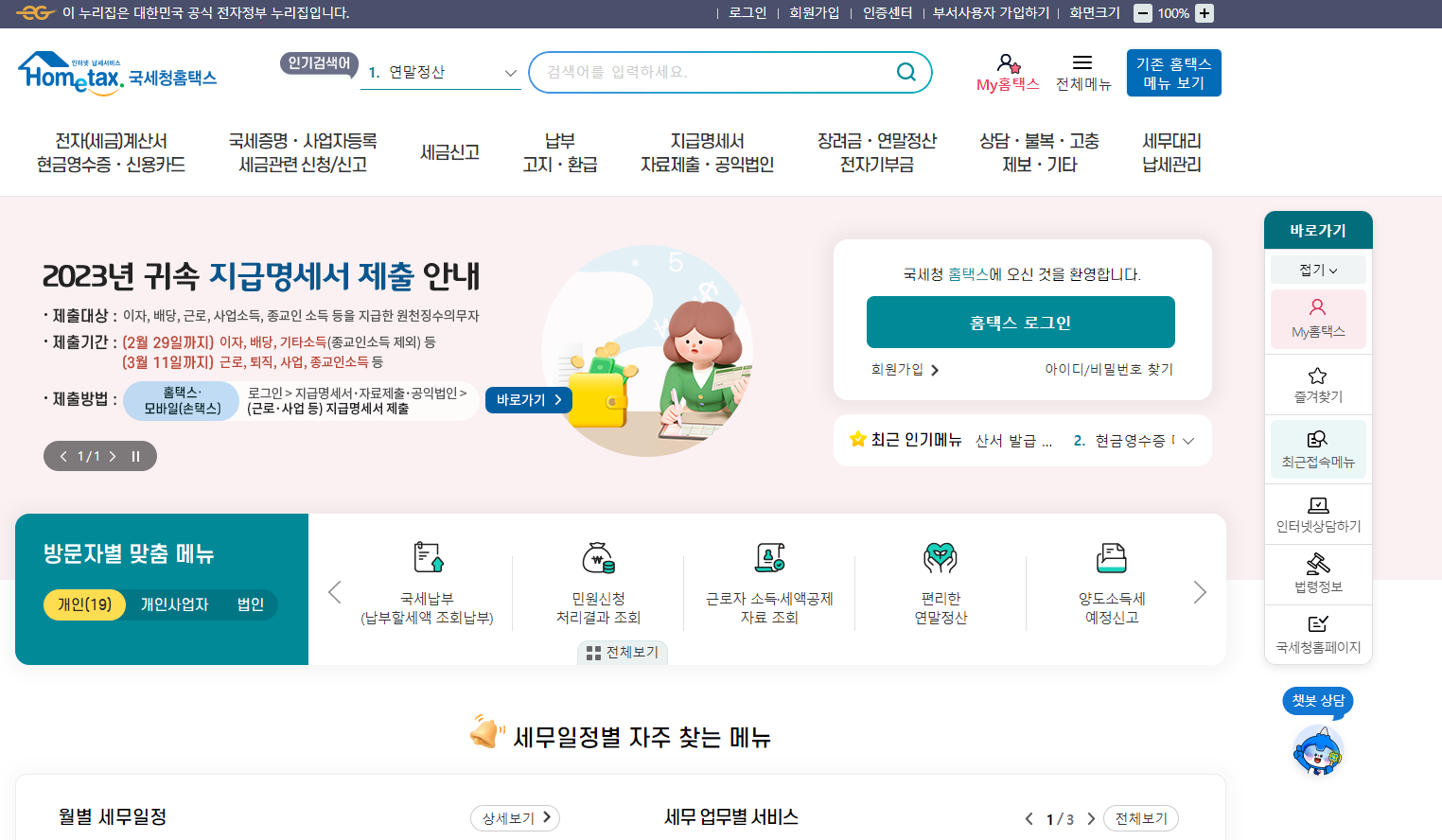Open My홈택스 from the header
This screenshot has height=840, width=1442.
[x=1008, y=73]
